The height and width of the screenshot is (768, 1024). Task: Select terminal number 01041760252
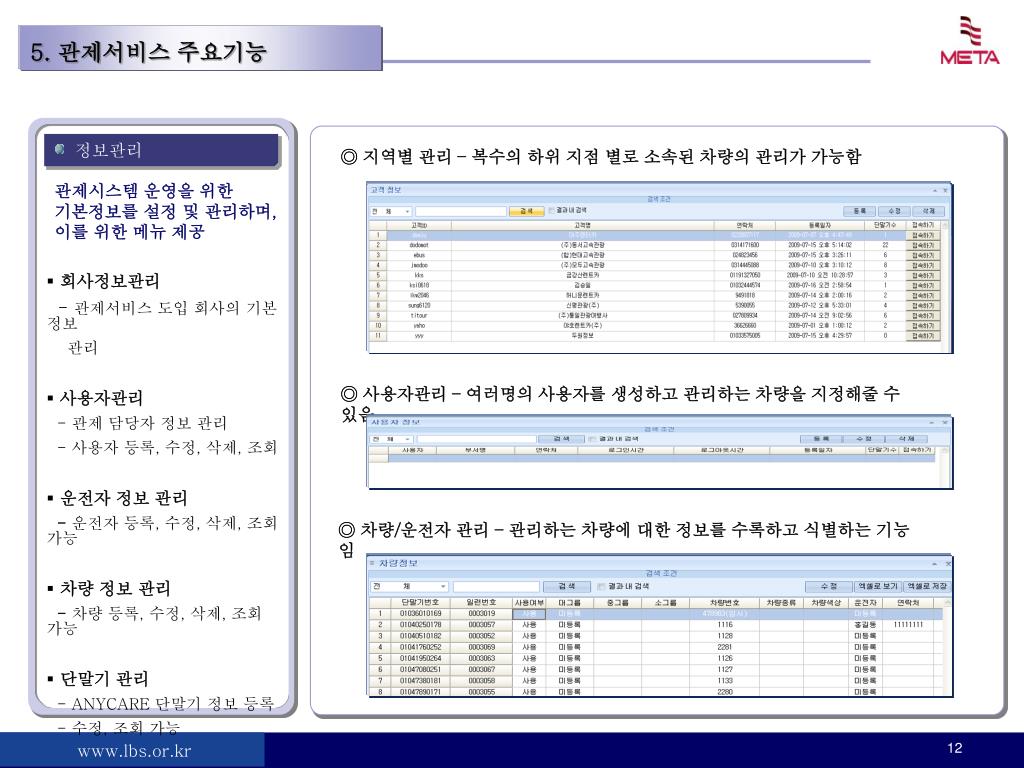pos(420,647)
